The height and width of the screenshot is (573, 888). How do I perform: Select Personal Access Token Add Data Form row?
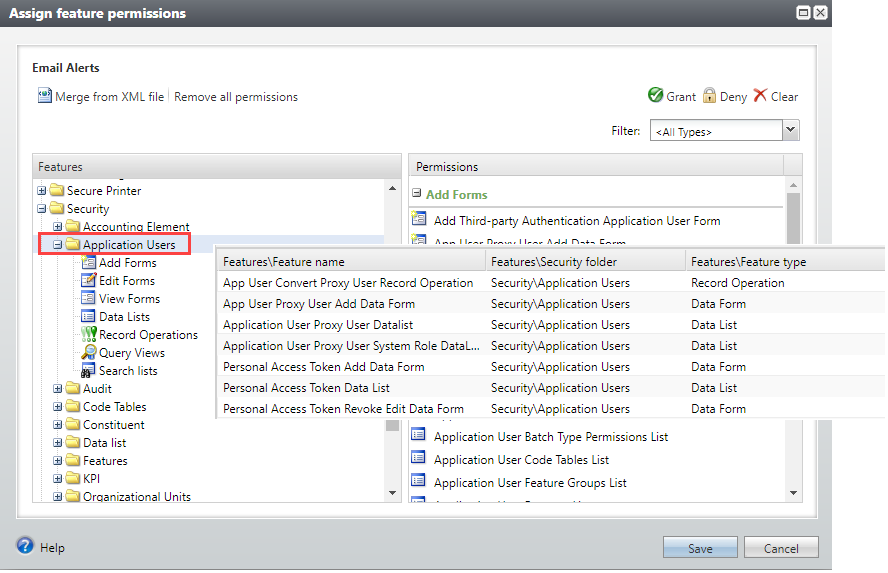551,367
